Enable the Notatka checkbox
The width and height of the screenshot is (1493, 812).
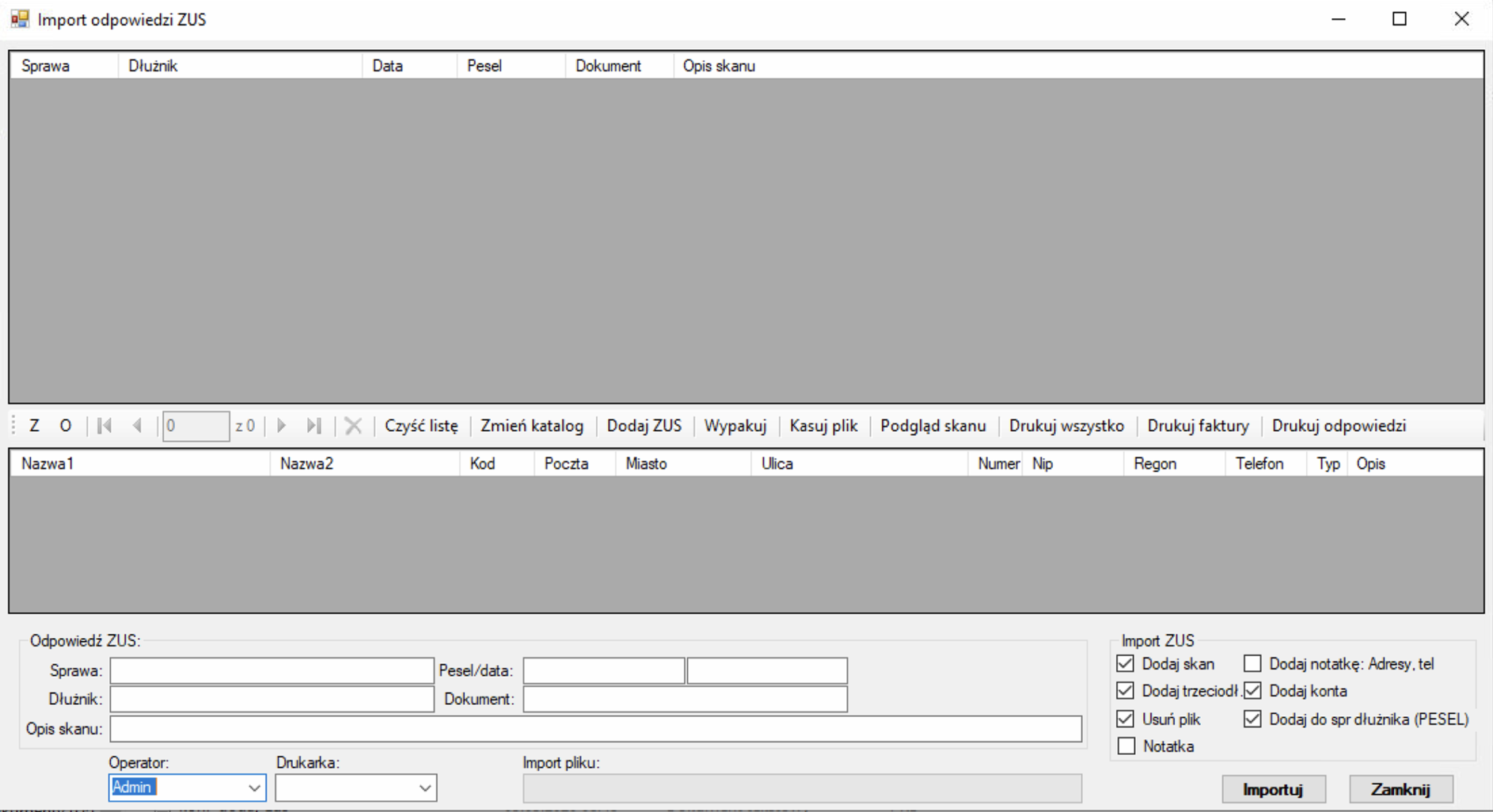click(1126, 746)
